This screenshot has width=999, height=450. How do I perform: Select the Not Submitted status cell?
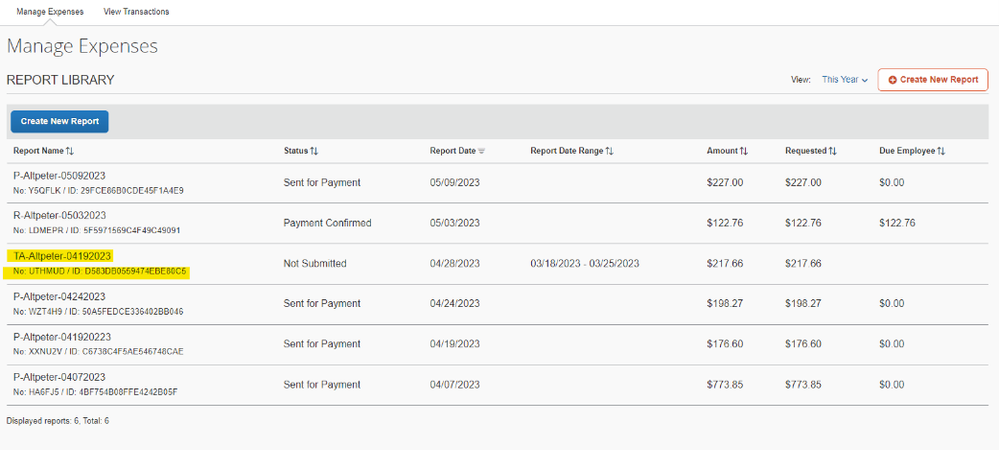315,263
